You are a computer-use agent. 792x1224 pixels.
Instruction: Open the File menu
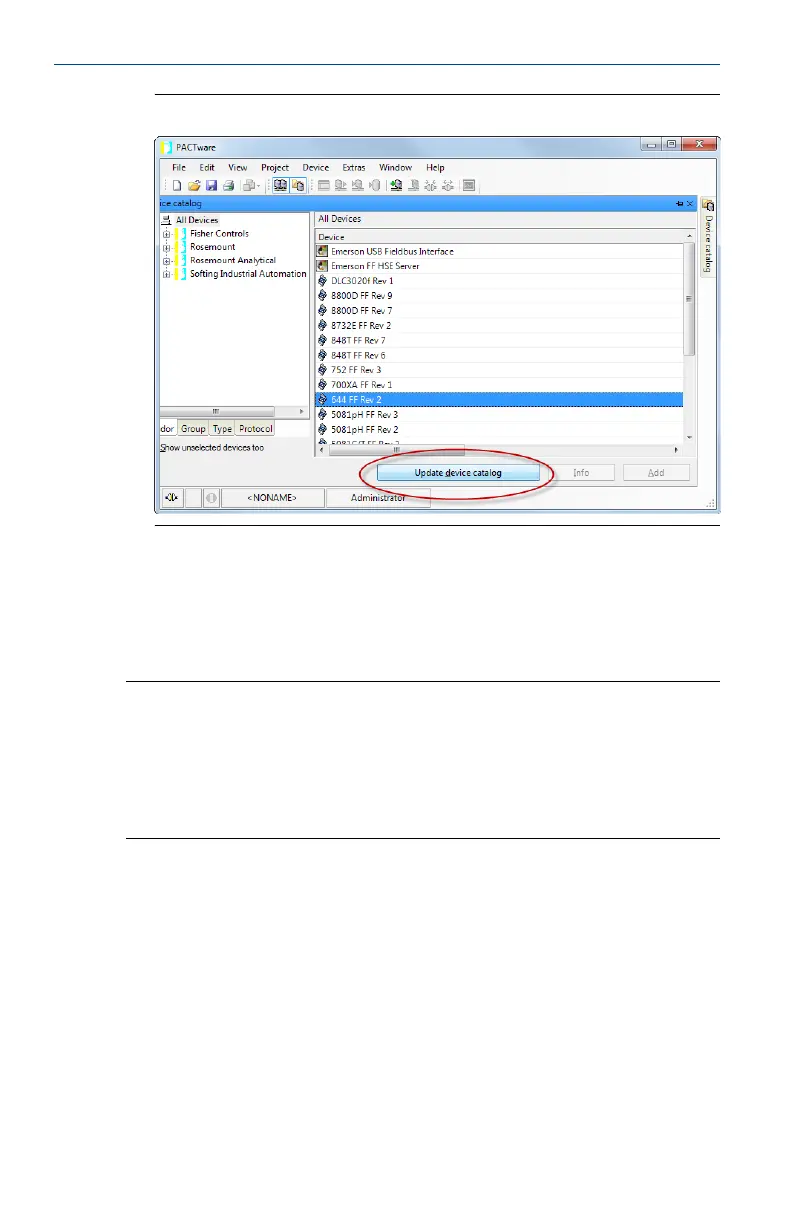pyautogui.click(x=179, y=168)
